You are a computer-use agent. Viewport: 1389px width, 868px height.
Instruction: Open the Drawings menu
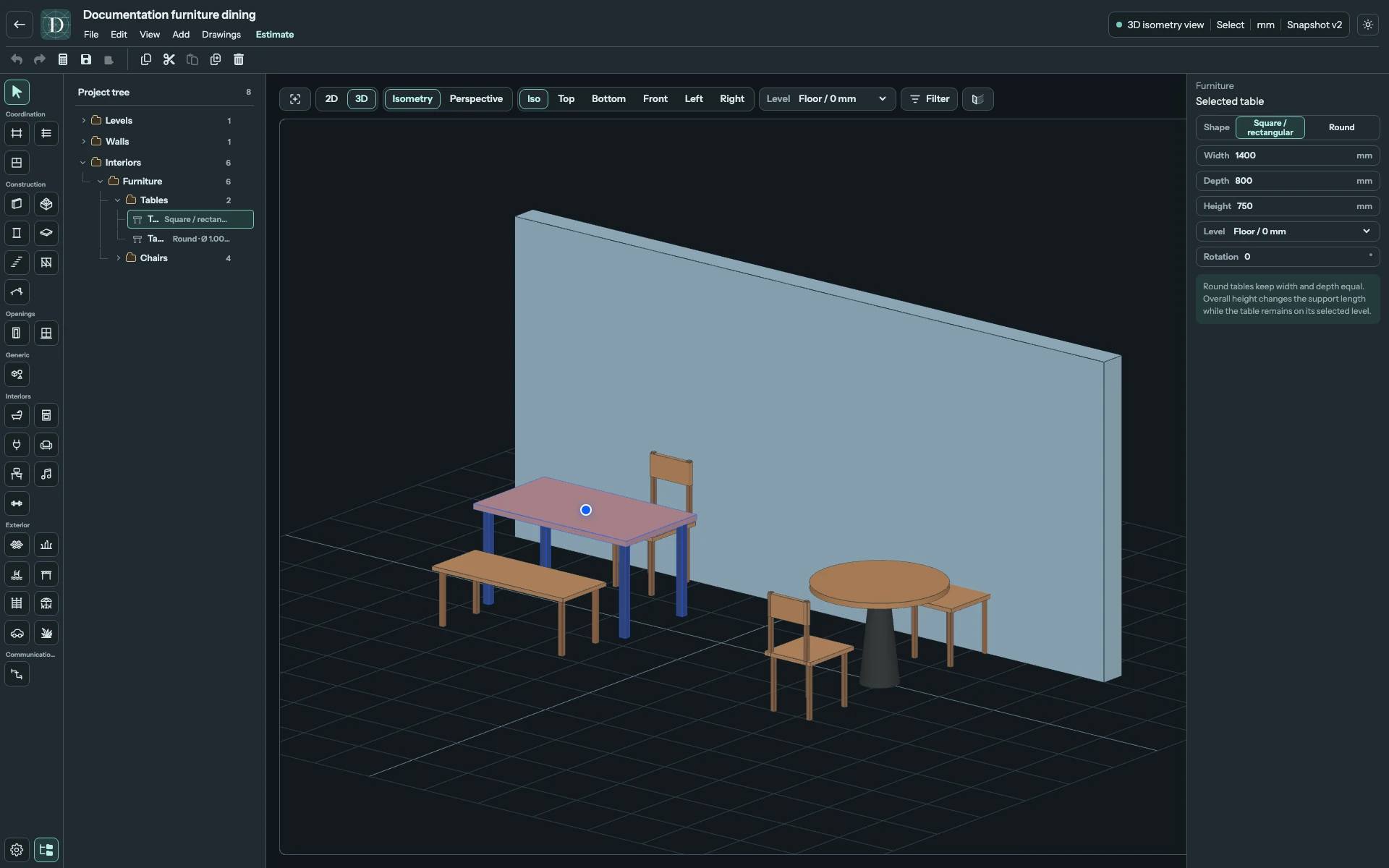click(x=221, y=35)
